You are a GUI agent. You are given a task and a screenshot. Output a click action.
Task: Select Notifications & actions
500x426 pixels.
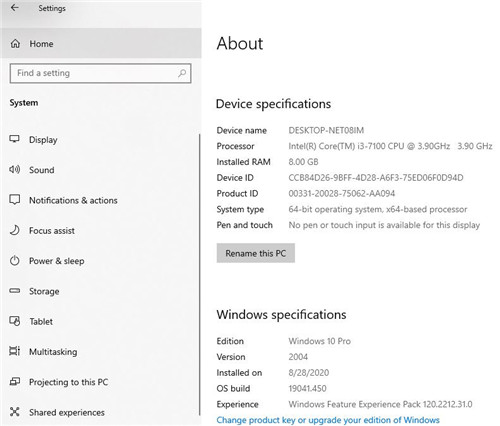[x=73, y=200]
